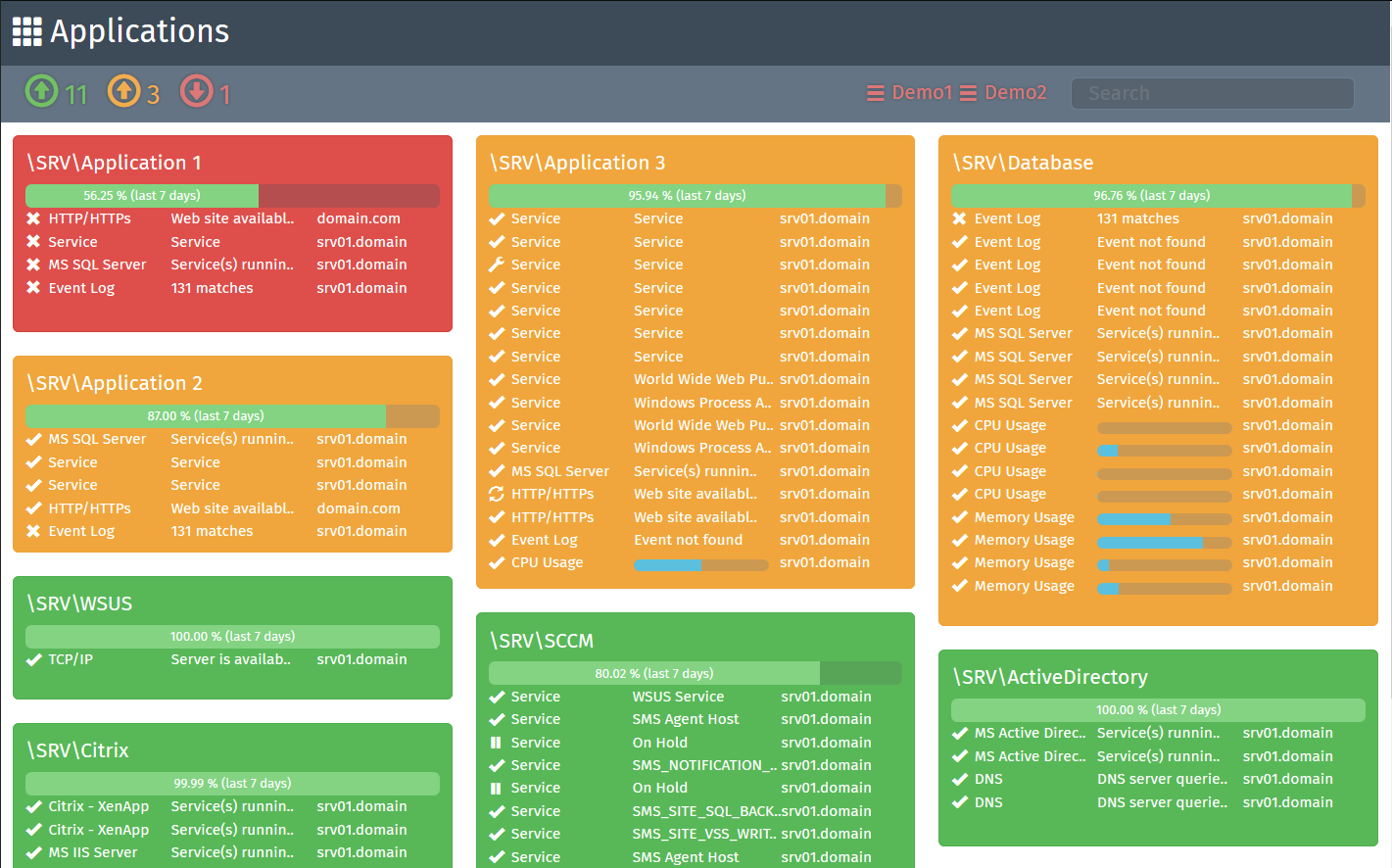The image size is (1392, 868).
Task: Click the SCCM 80.02 % availability bar
Action: coord(695,673)
